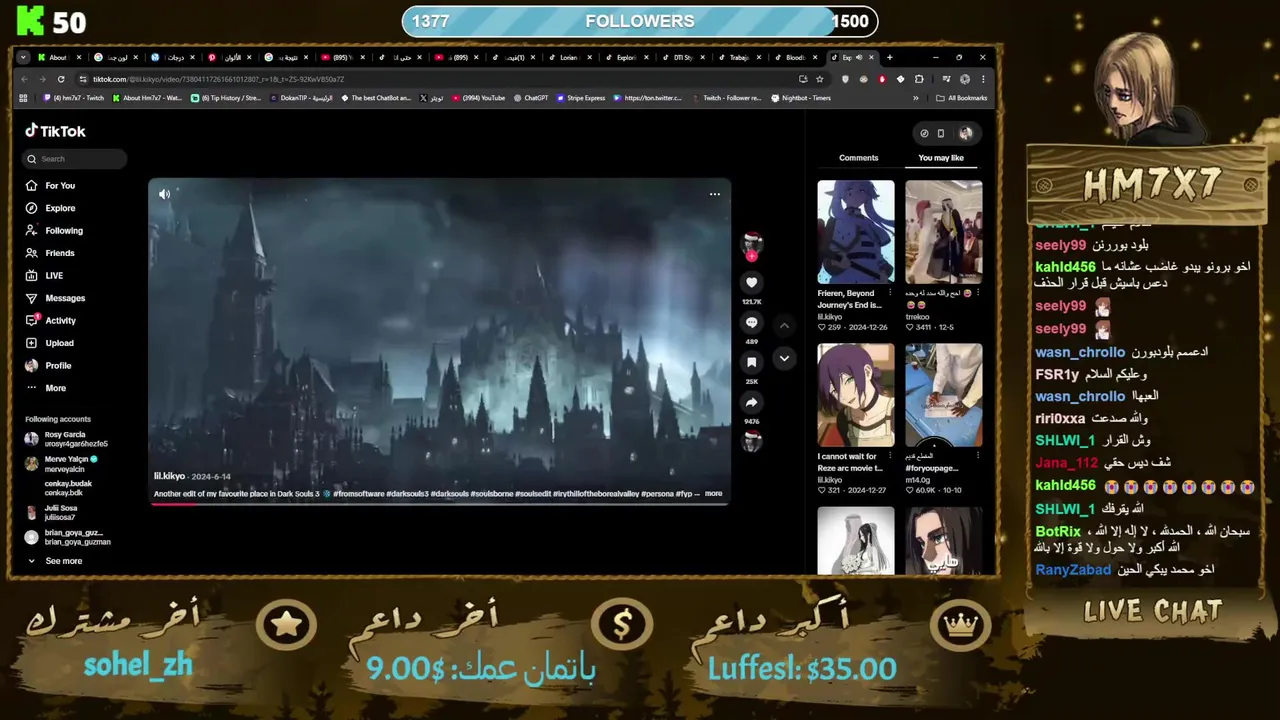The height and width of the screenshot is (720, 1280).
Task: Open the ChatGPT bookmark
Action: (x=530, y=98)
